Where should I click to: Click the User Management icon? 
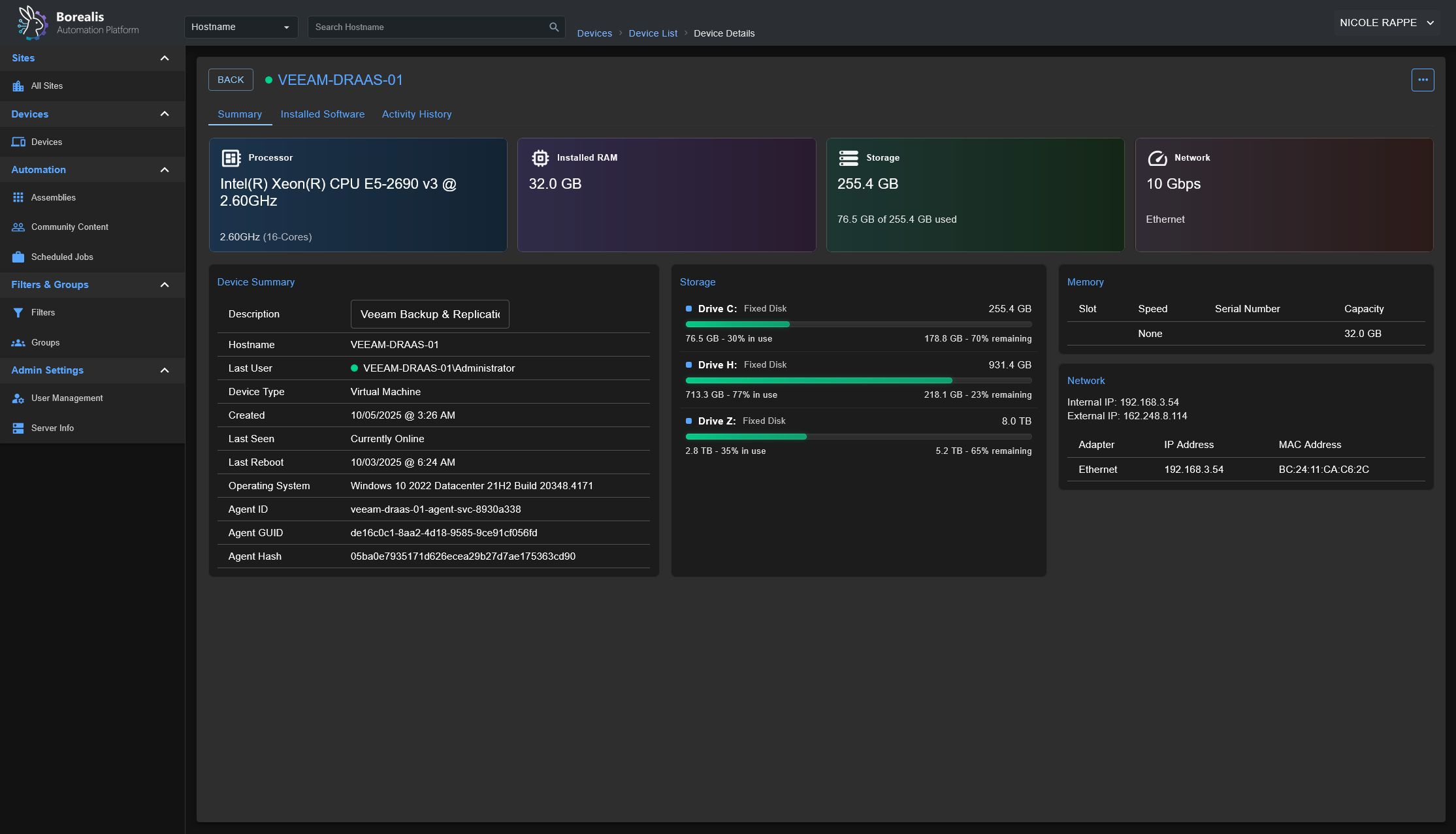pos(18,398)
